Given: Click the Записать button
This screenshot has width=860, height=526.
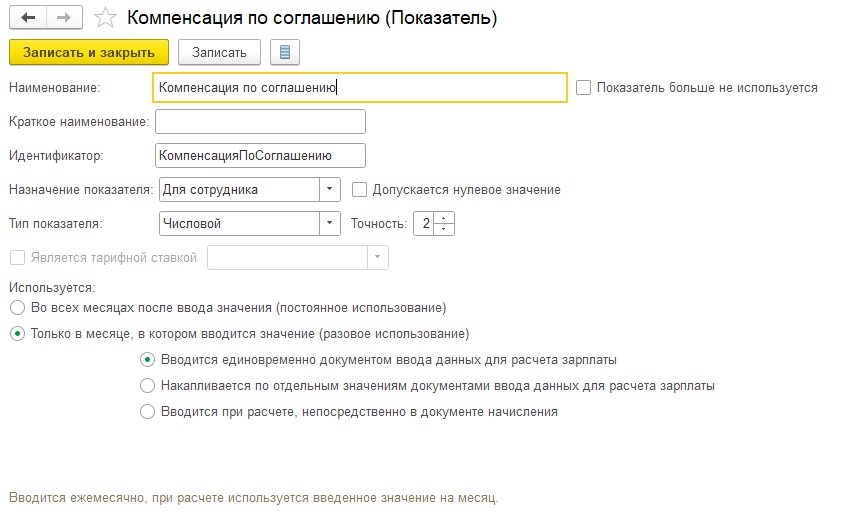Looking at the screenshot, I should (x=219, y=53).
